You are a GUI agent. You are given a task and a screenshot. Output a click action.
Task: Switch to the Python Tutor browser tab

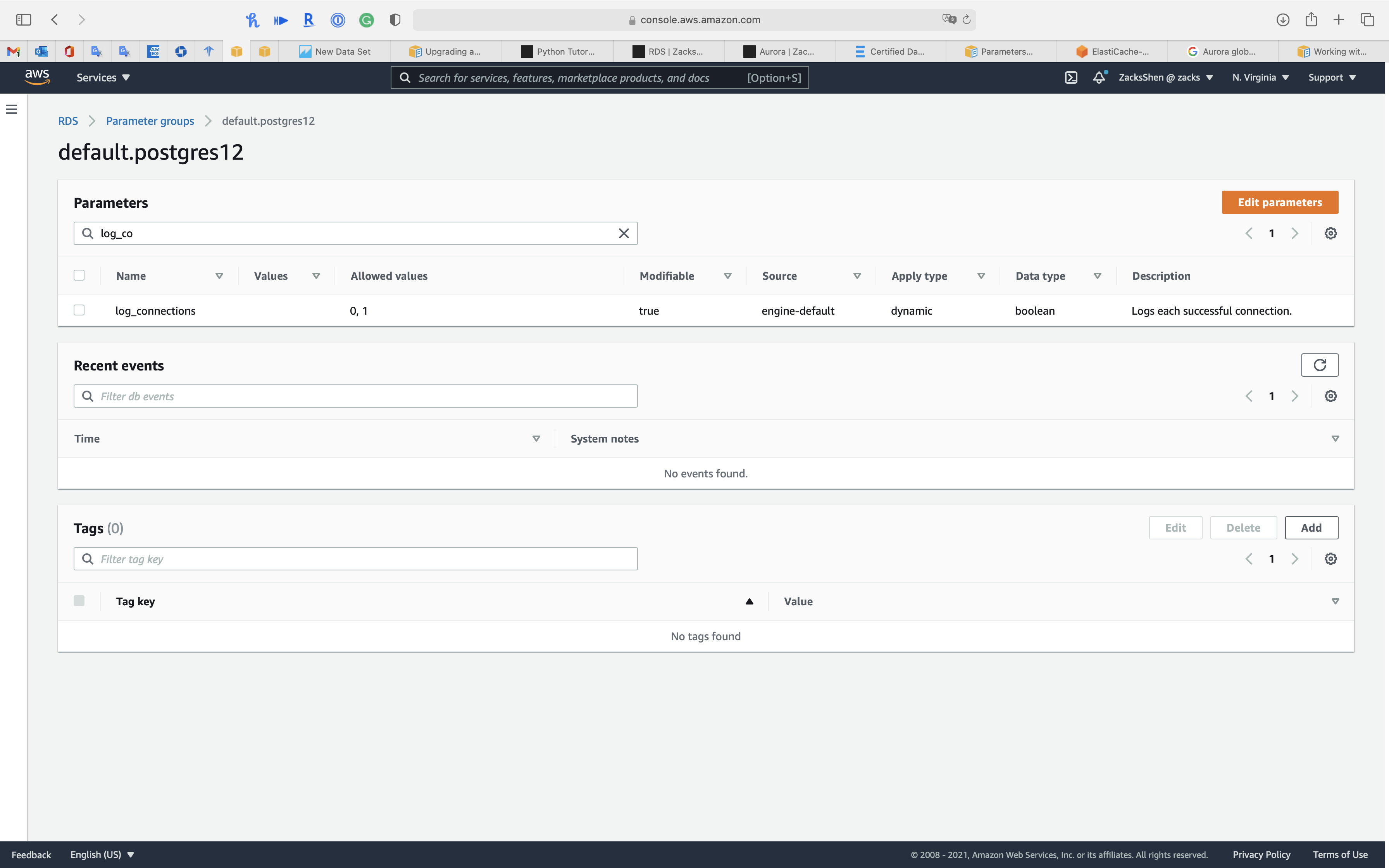pyautogui.click(x=558, y=52)
